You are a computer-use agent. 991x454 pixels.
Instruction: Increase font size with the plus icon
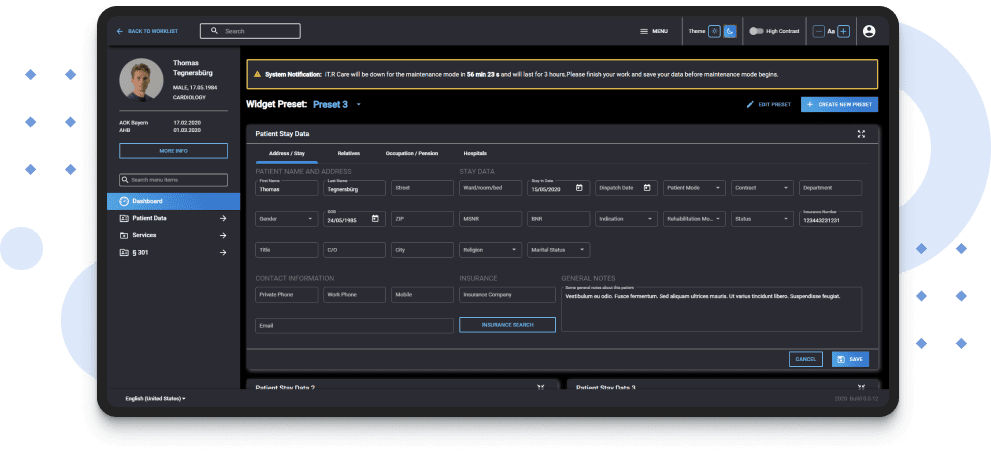tap(843, 31)
